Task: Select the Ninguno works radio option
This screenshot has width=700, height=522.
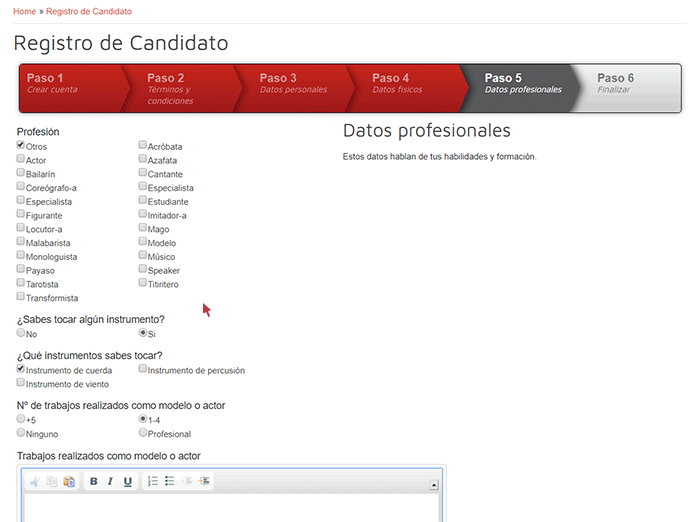Action: click(21, 433)
